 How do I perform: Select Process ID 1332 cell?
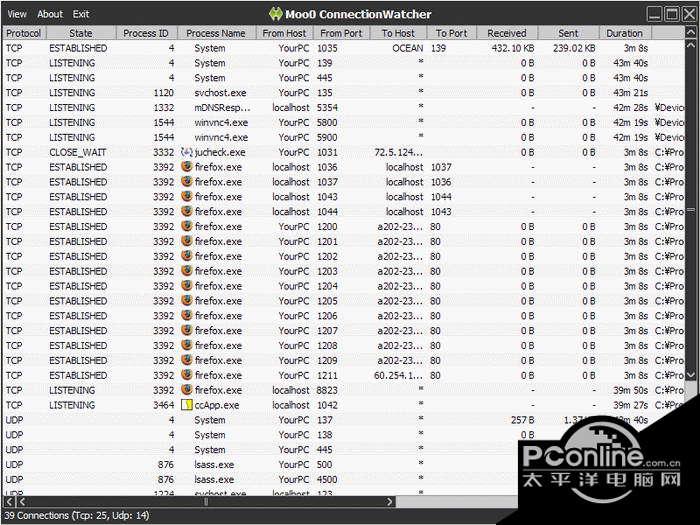pyautogui.click(x=163, y=108)
